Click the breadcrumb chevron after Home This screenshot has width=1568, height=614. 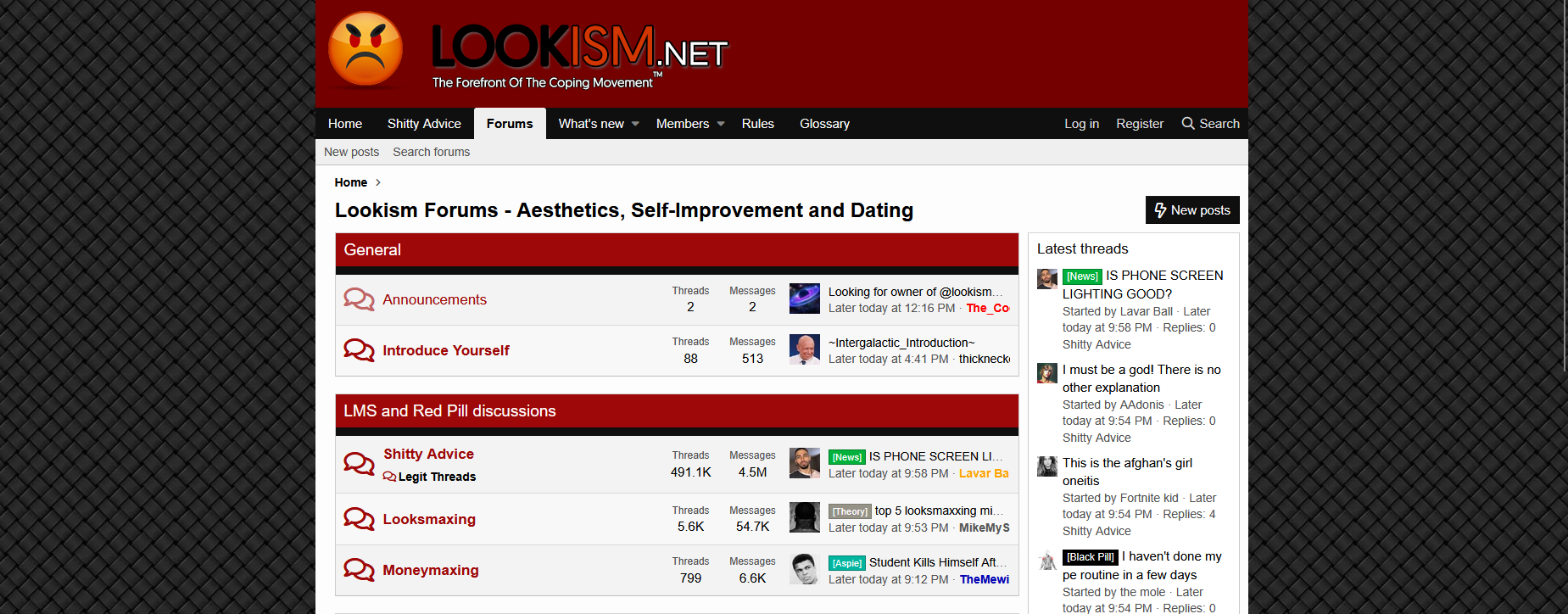378,182
